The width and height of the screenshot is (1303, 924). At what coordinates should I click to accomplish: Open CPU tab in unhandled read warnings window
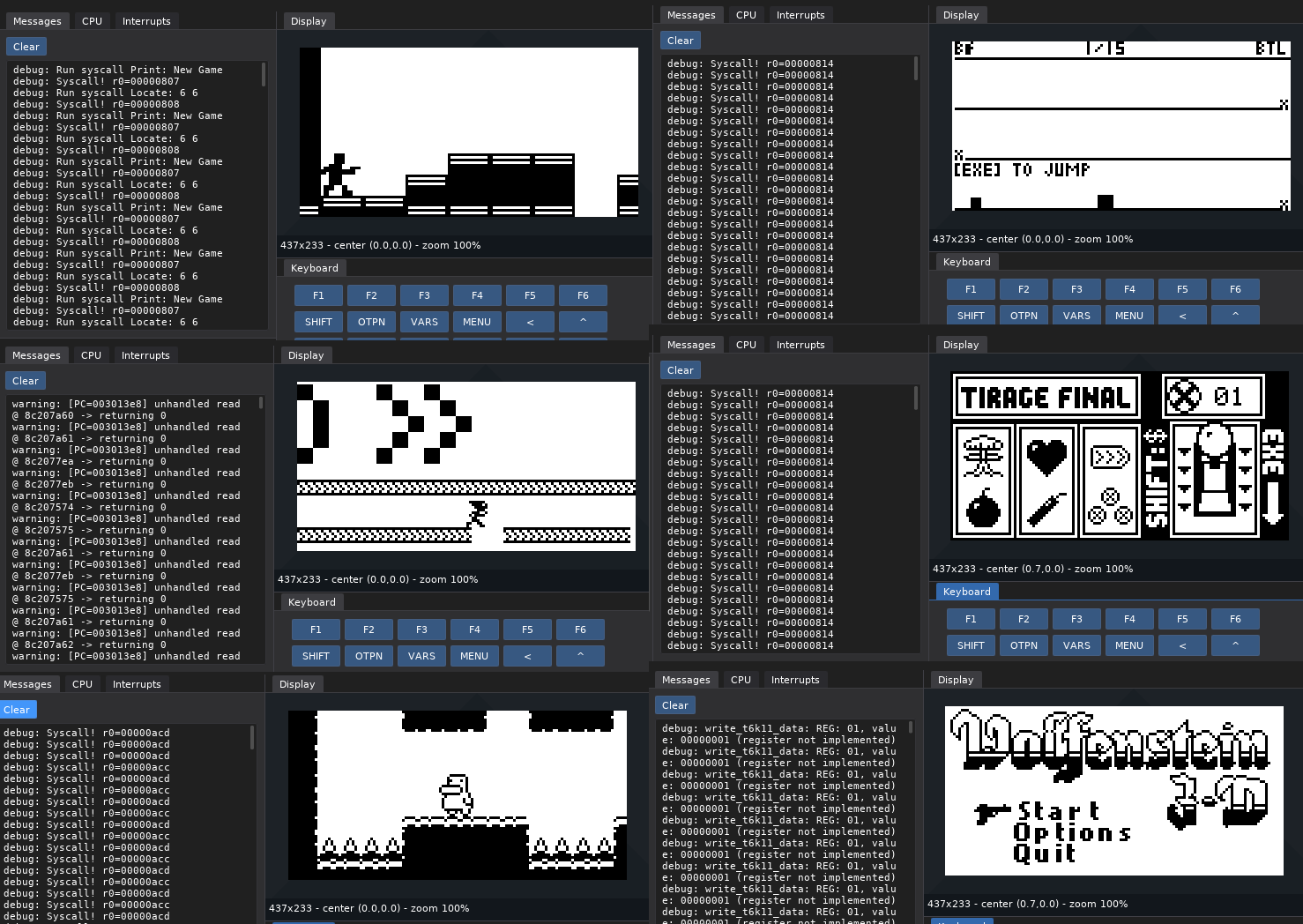tap(91, 355)
